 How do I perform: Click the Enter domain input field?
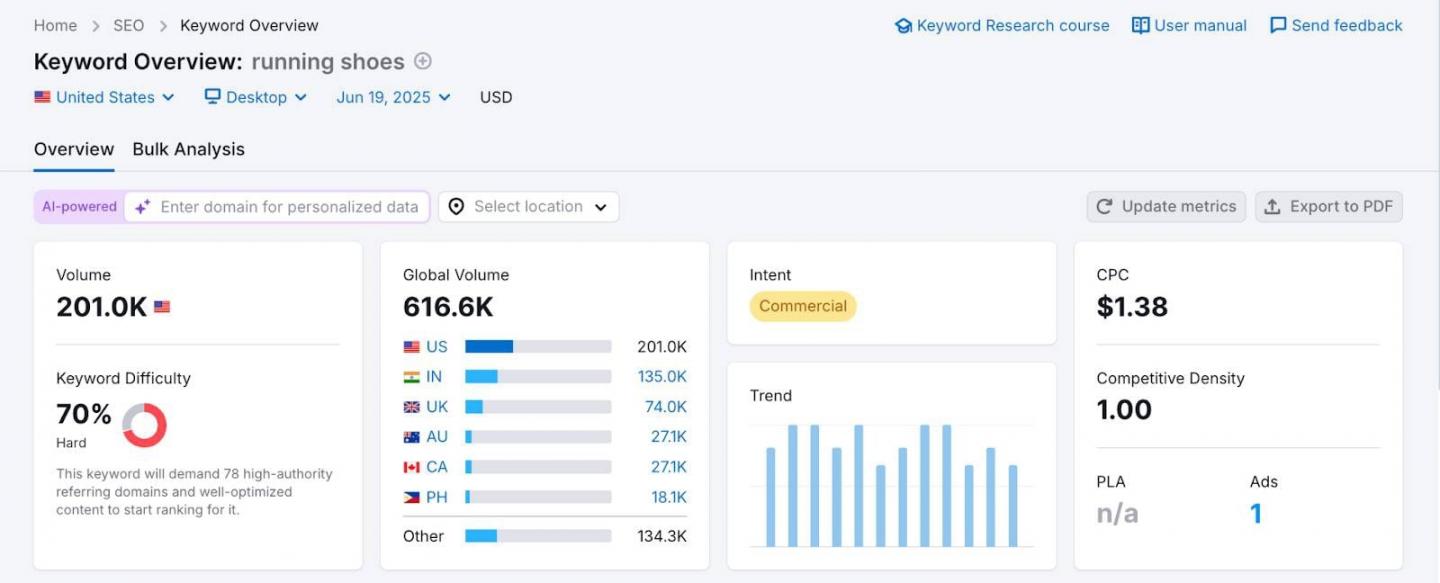pyautogui.click(x=289, y=207)
